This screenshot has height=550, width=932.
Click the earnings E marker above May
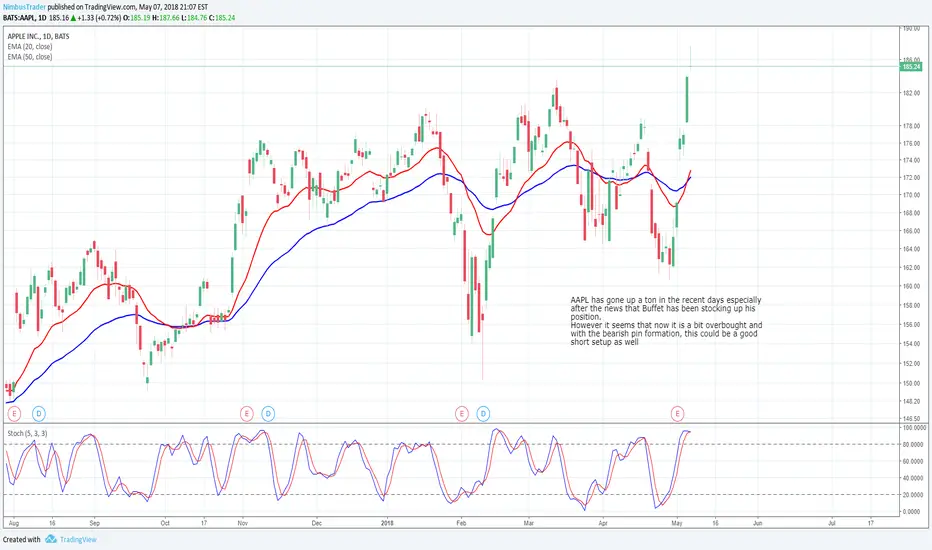(677, 413)
